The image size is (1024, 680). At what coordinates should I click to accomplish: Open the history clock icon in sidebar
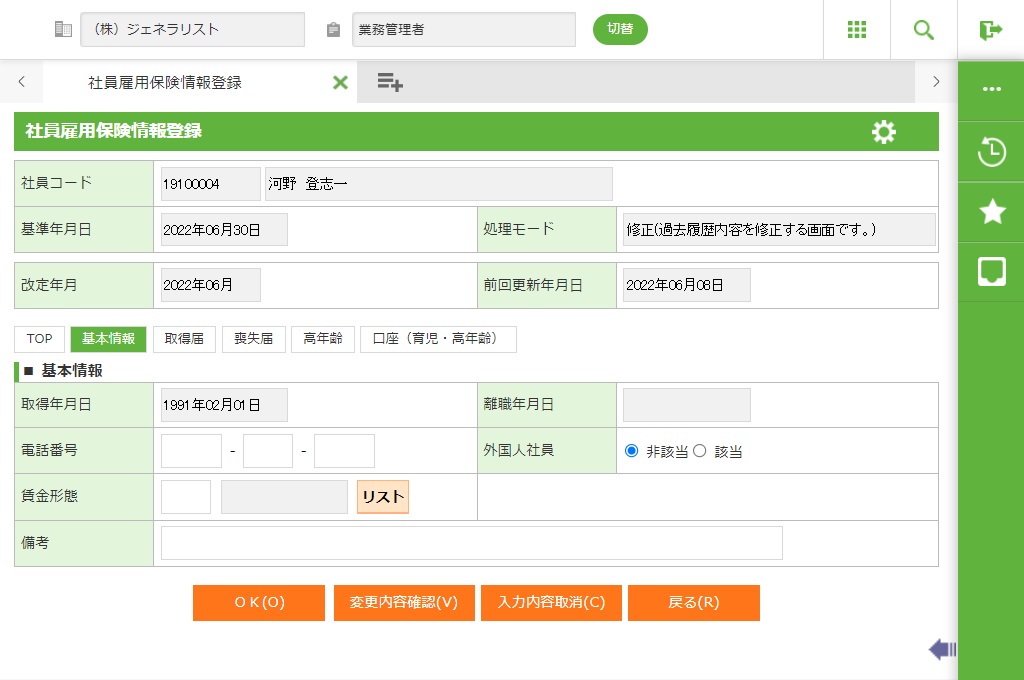click(x=991, y=152)
